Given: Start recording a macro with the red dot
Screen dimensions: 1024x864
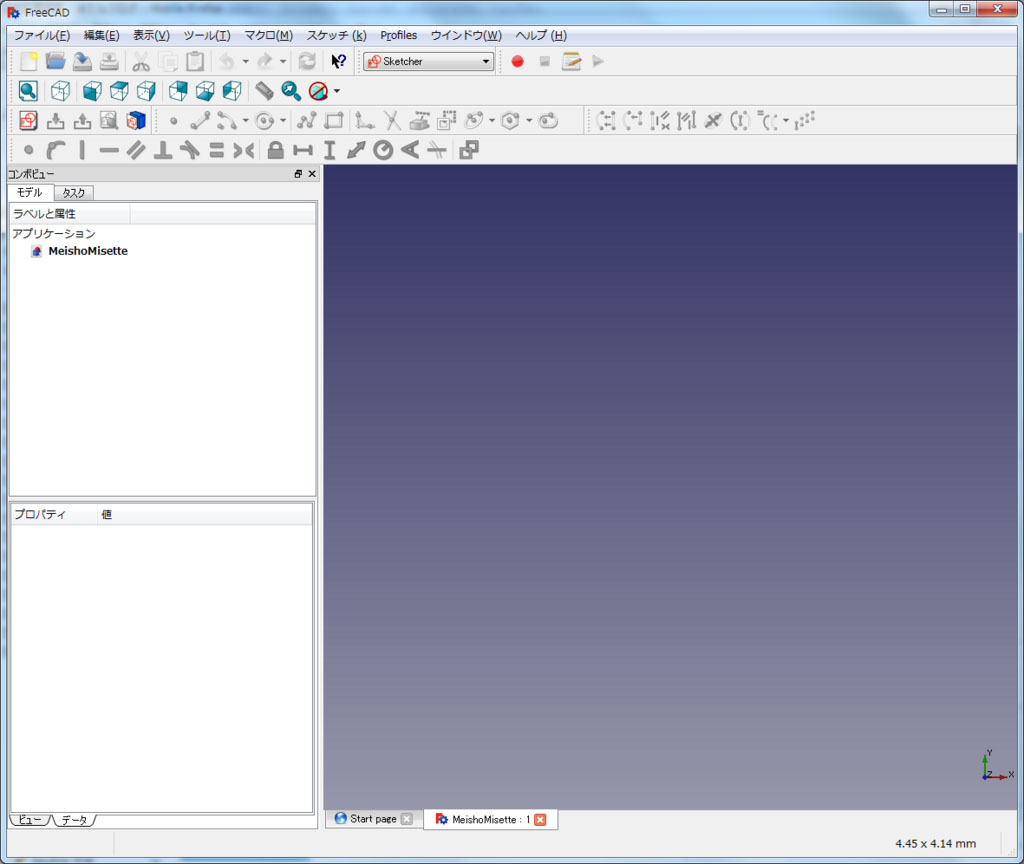Looking at the screenshot, I should pos(517,61).
